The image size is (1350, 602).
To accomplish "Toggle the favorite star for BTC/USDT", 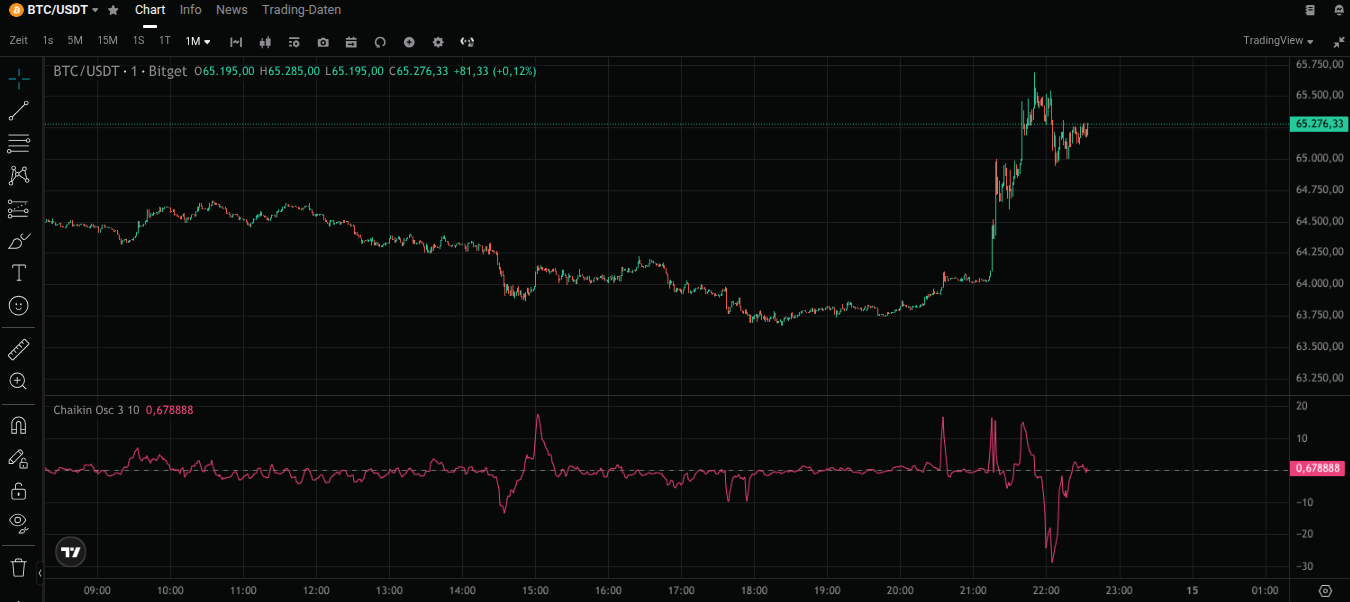I will (x=113, y=10).
